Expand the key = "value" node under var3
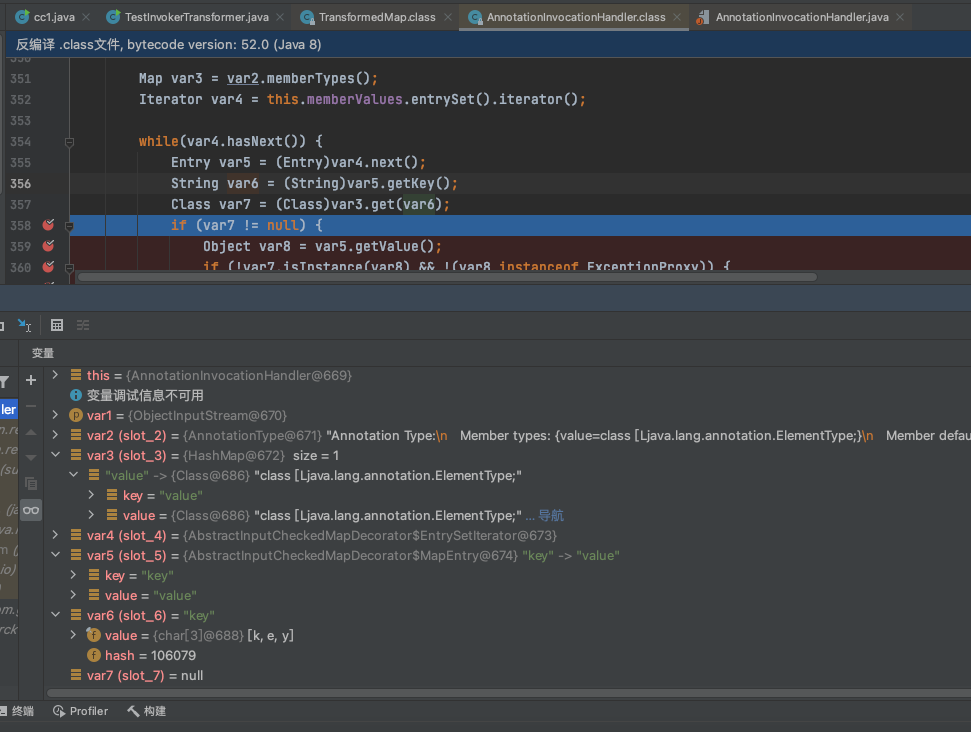Viewport: 971px width, 732px height. [x=91, y=495]
